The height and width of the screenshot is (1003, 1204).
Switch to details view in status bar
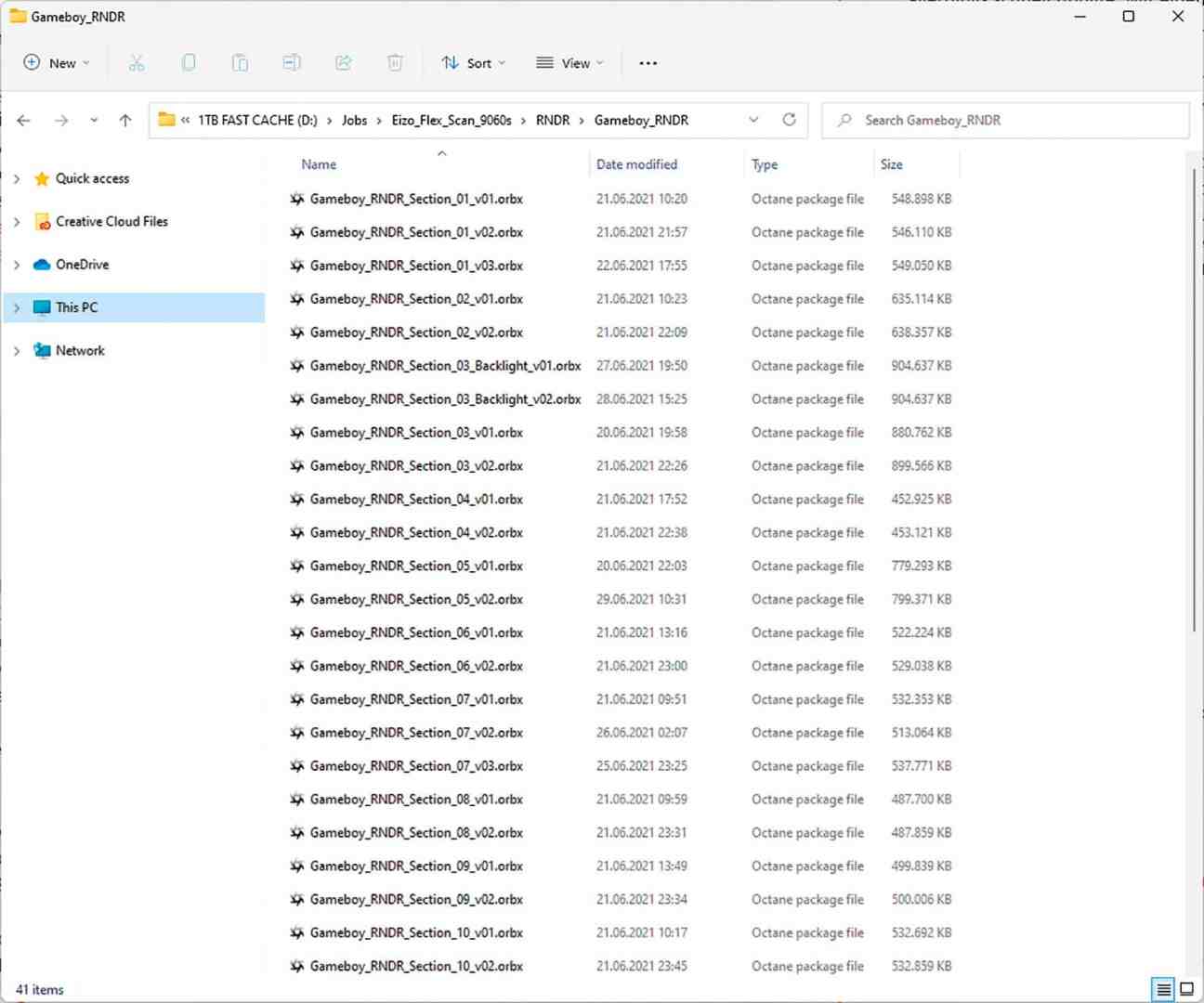[1162, 989]
